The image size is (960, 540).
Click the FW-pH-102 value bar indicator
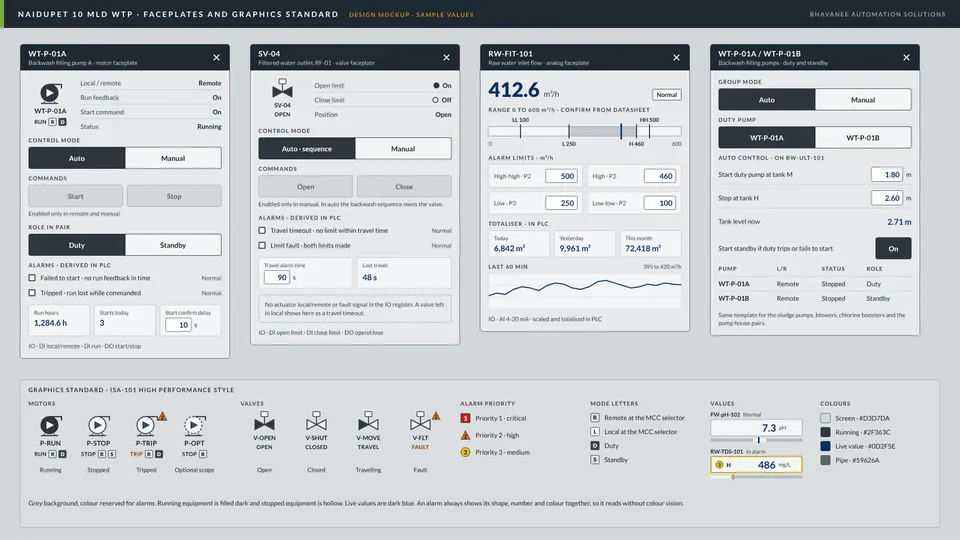(x=756, y=440)
